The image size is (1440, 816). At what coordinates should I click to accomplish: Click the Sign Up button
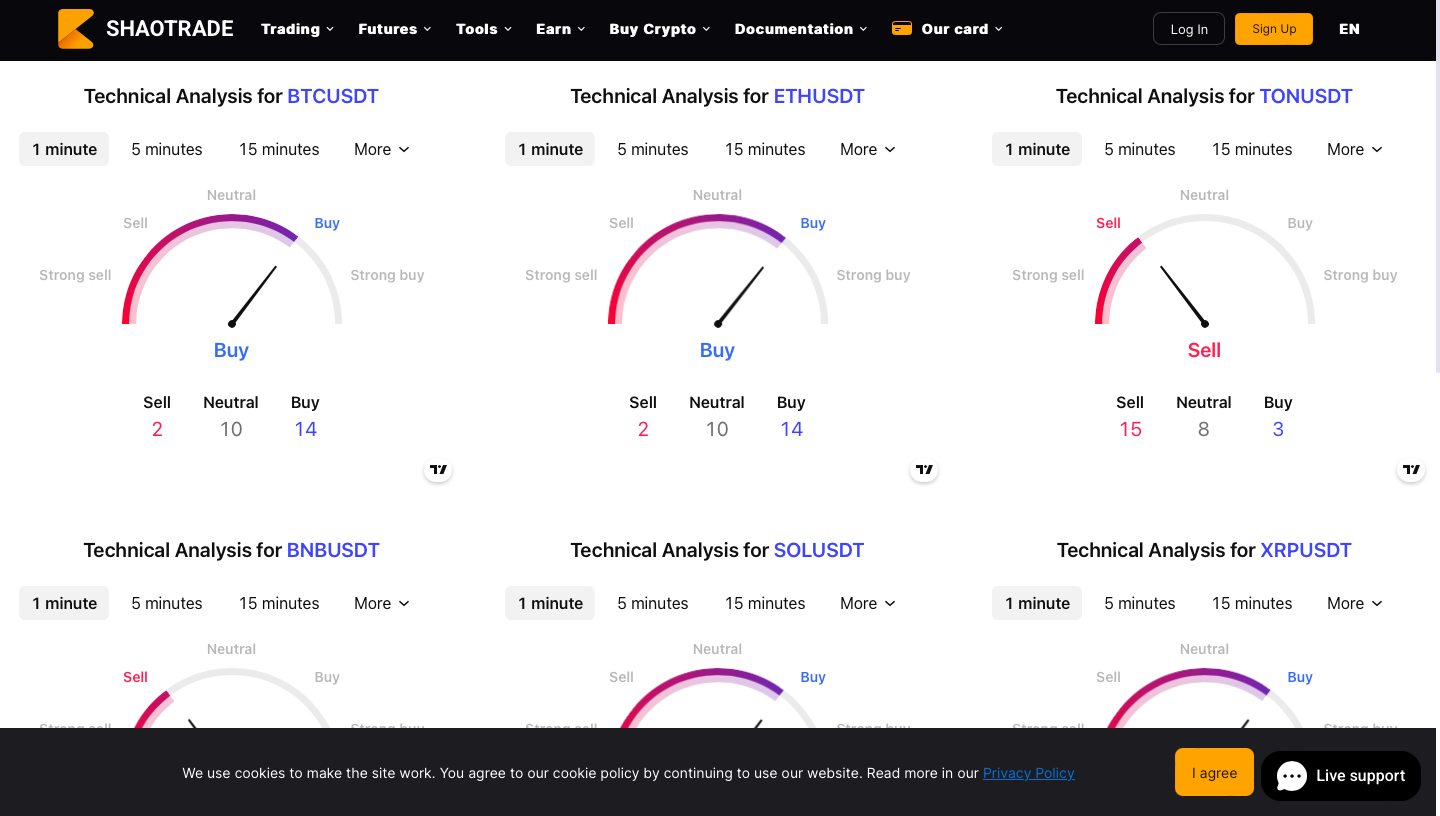(1274, 29)
